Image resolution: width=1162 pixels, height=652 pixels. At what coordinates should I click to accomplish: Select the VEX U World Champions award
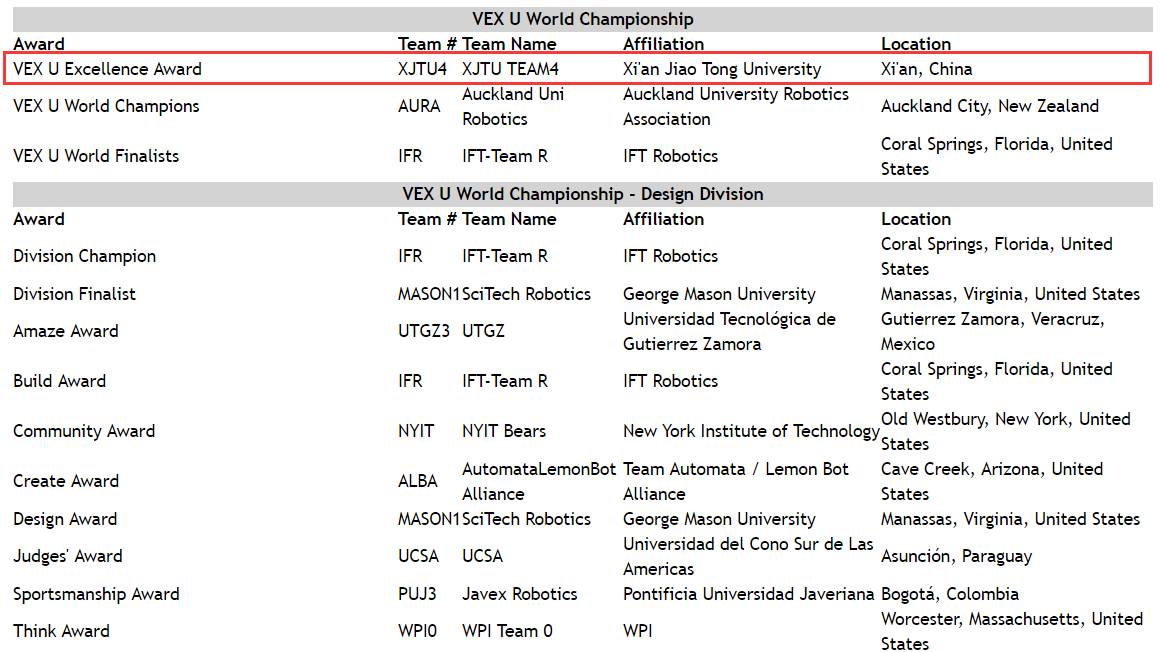click(106, 106)
